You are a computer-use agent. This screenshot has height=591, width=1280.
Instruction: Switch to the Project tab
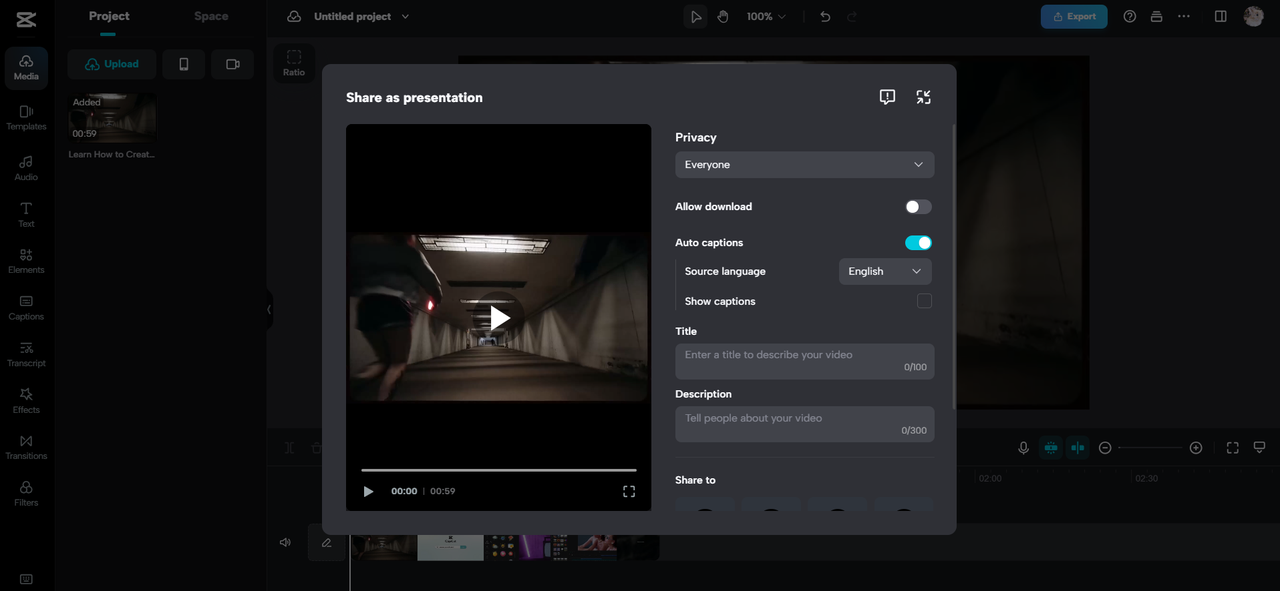(109, 16)
